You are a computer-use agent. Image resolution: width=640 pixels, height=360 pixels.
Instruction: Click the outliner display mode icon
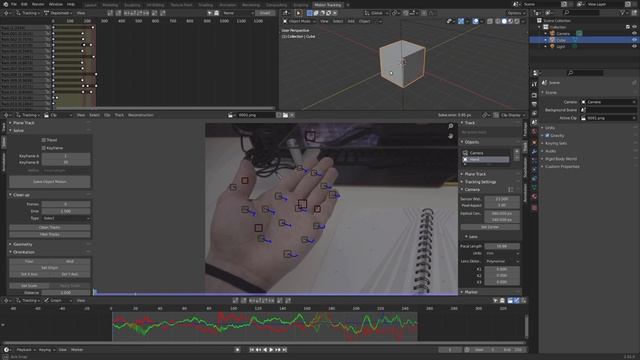549,13
